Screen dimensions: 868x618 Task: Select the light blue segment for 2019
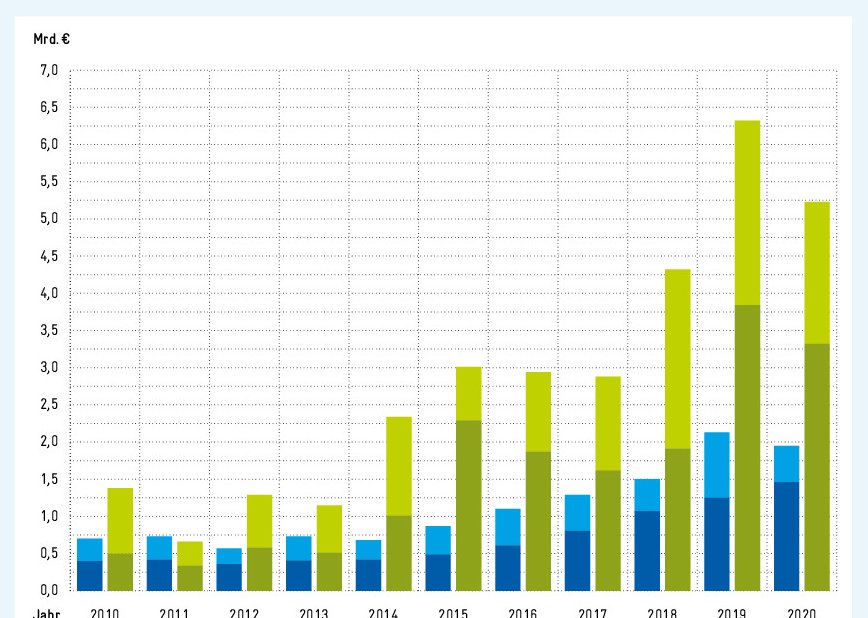(x=717, y=465)
